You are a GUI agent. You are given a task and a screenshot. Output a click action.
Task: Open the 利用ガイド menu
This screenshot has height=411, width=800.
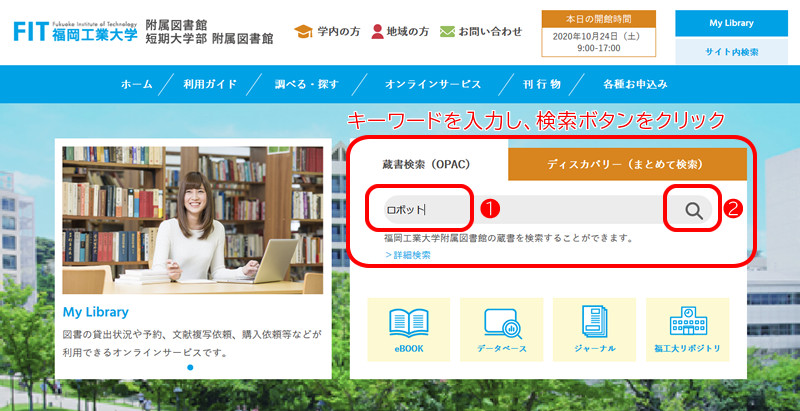click(x=210, y=85)
